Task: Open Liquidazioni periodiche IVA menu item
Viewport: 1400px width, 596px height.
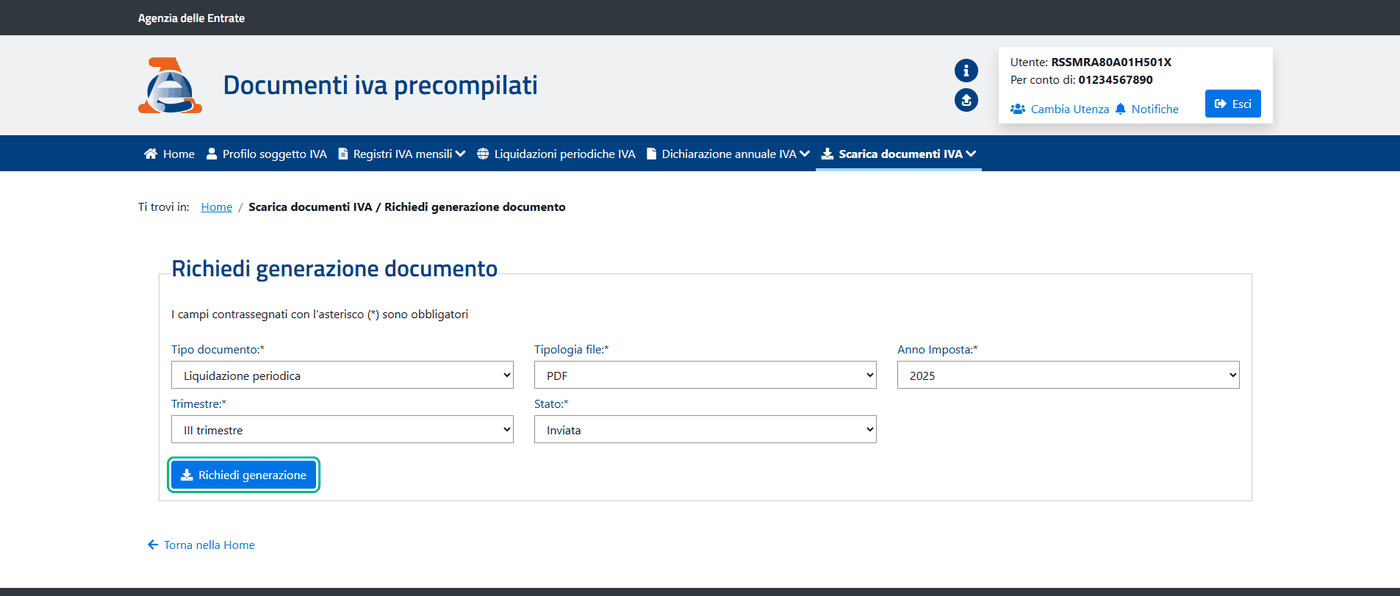Action: coord(556,154)
